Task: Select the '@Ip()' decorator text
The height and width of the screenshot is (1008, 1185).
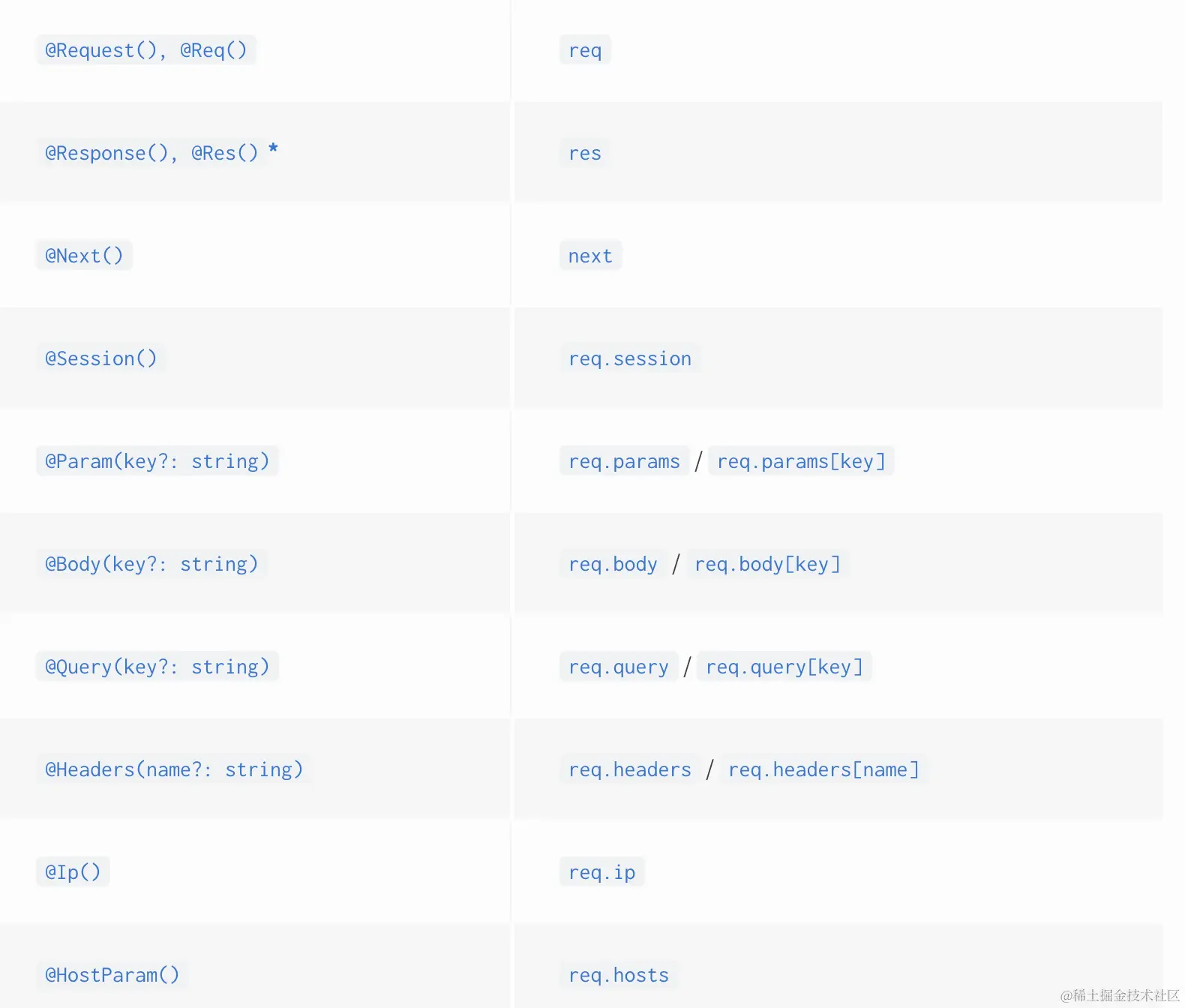Action: point(73,872)
